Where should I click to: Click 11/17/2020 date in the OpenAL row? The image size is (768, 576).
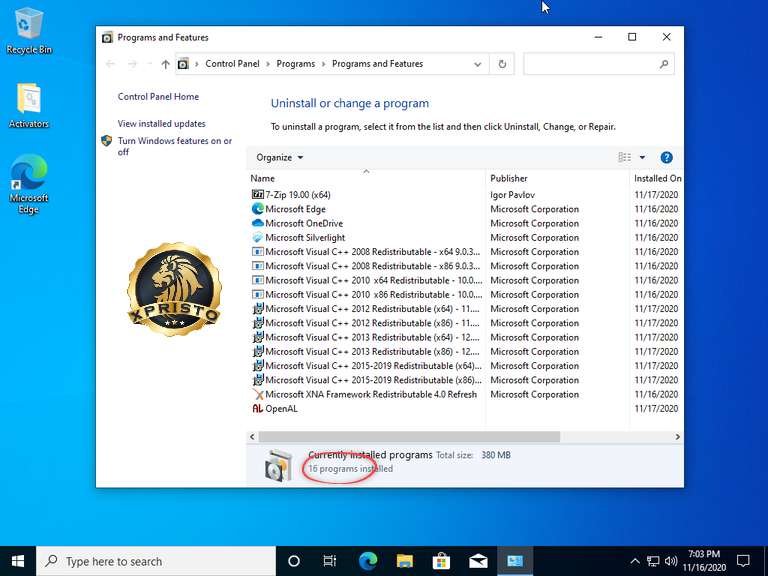(656, 408)
